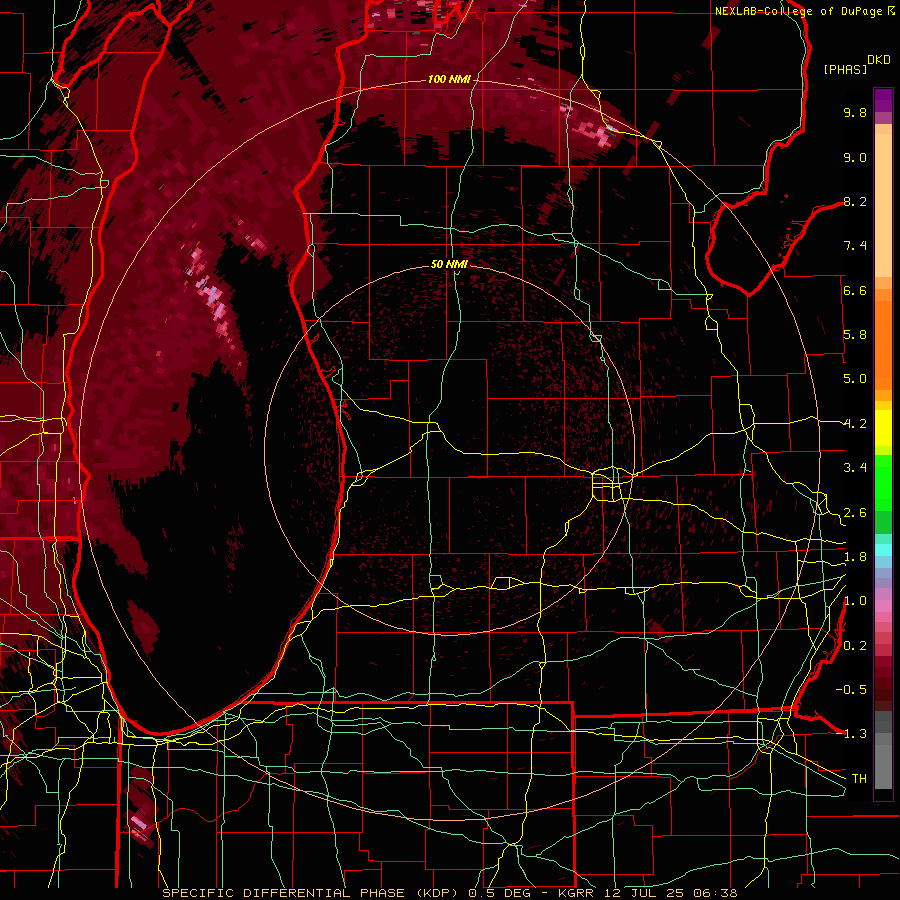
Task: Click the -0.5 value on the scale
Action: coord(851,690)
